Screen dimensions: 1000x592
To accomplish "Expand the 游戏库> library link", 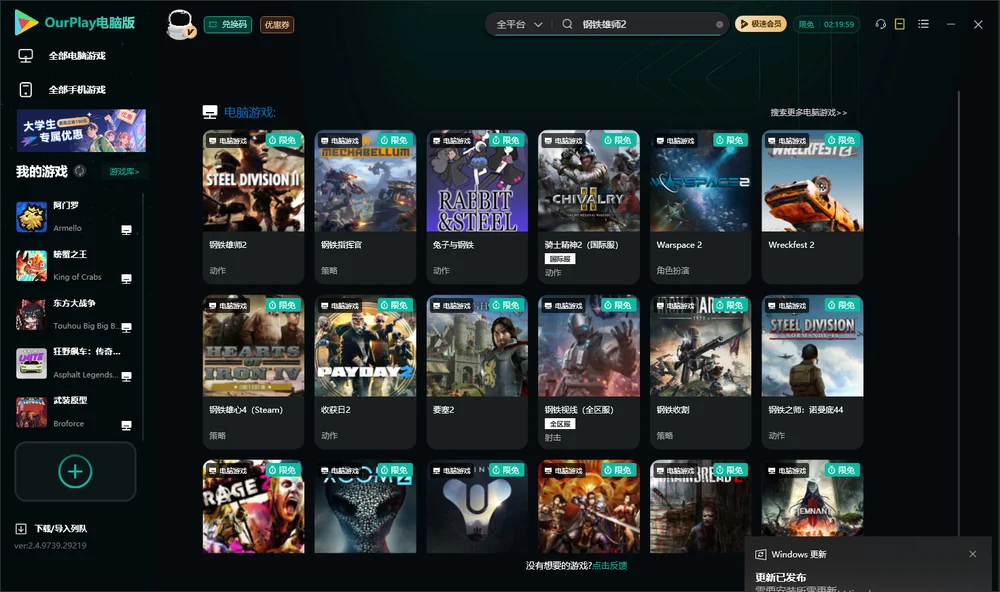I will [124, 172].
